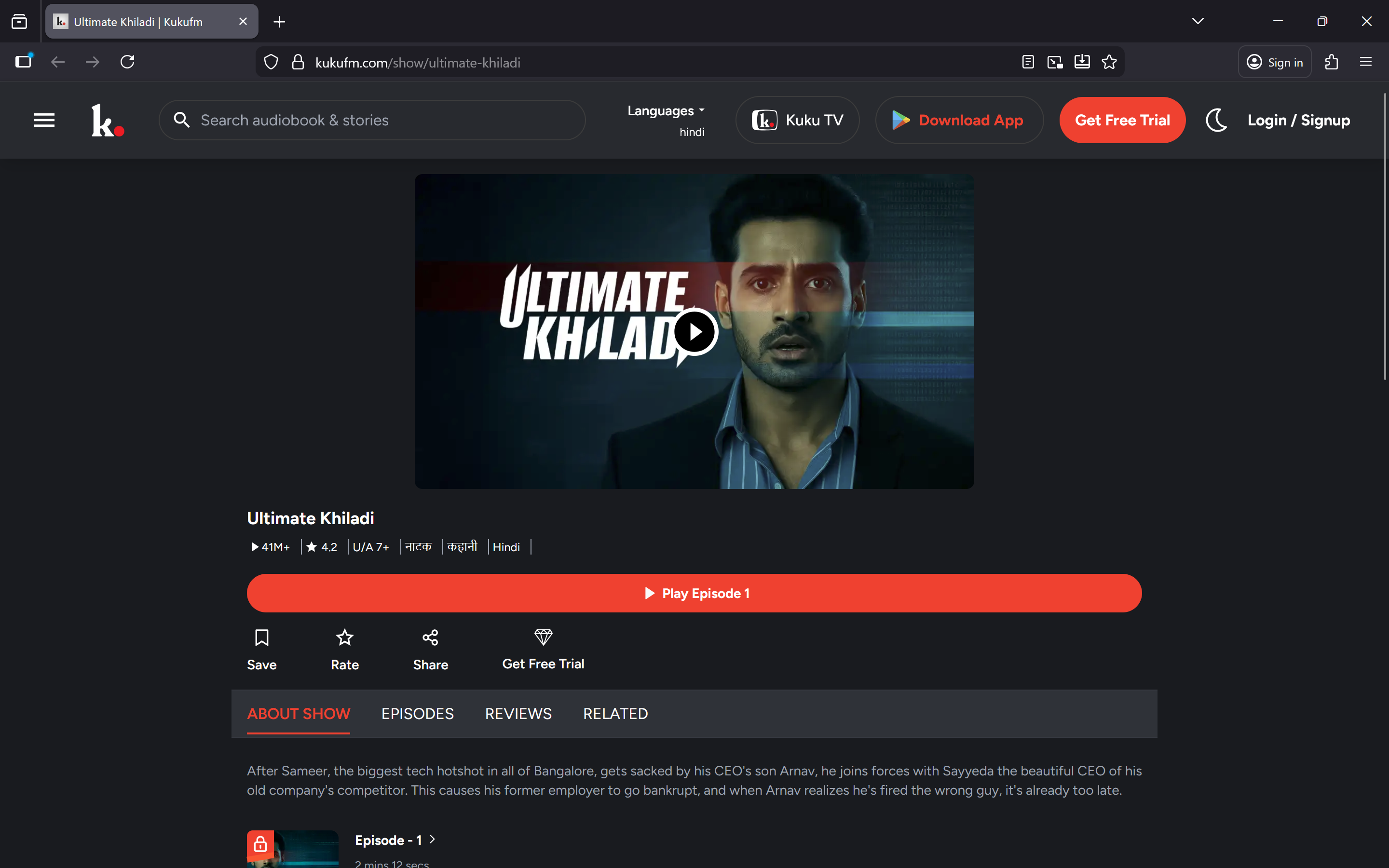The image size is (1389, 868).
Task: Open Firefox tab list button
Action: [x=19, y=22]
